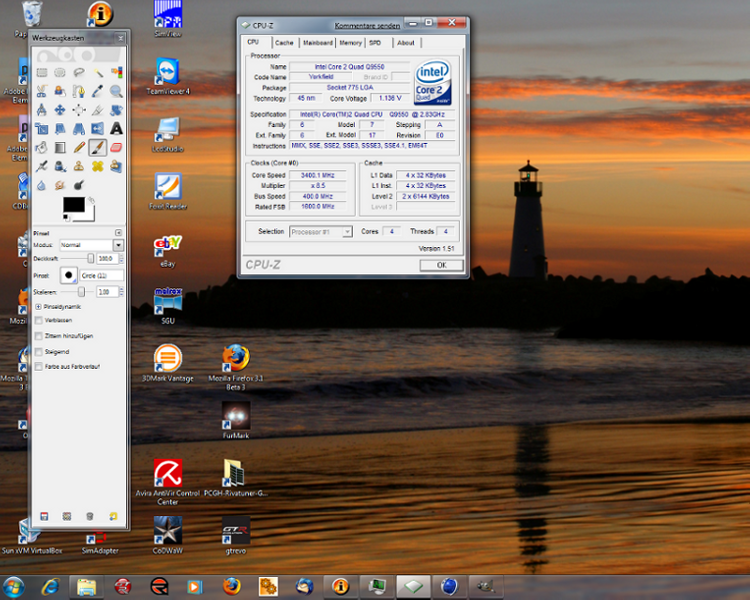
Task: Choose the Pencil tool
Action: coord(79,147)
